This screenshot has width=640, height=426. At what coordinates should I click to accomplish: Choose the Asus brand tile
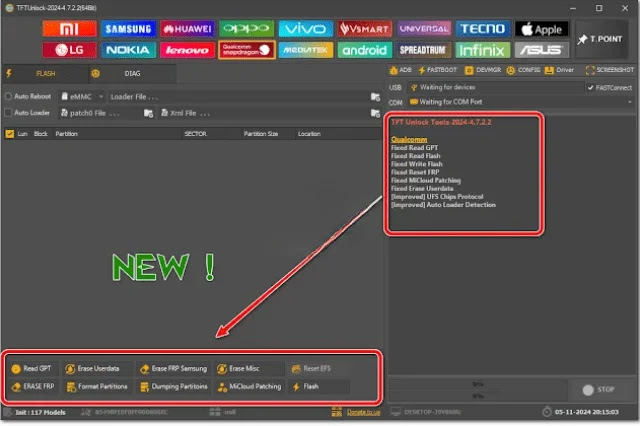(x=542, y=50)
